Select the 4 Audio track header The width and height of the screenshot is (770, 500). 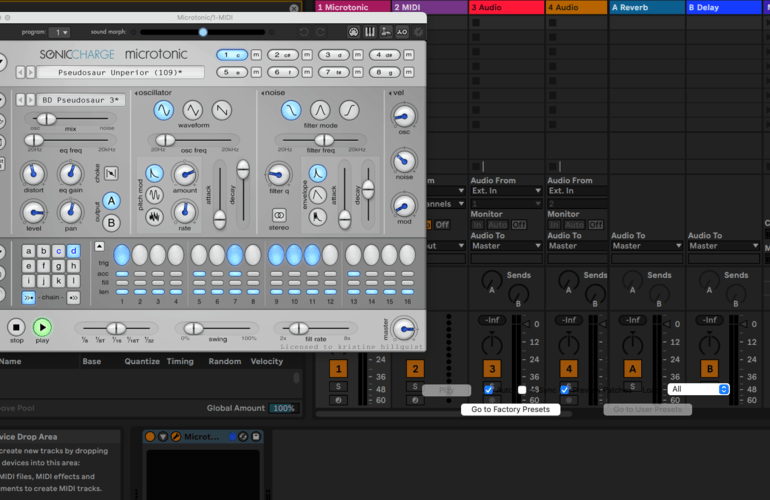577,7
